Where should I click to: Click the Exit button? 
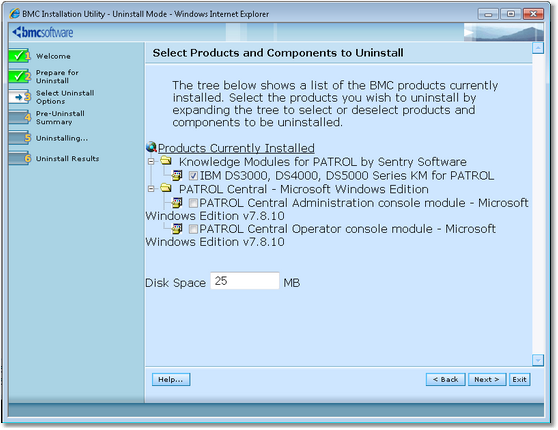coord(520,379)
